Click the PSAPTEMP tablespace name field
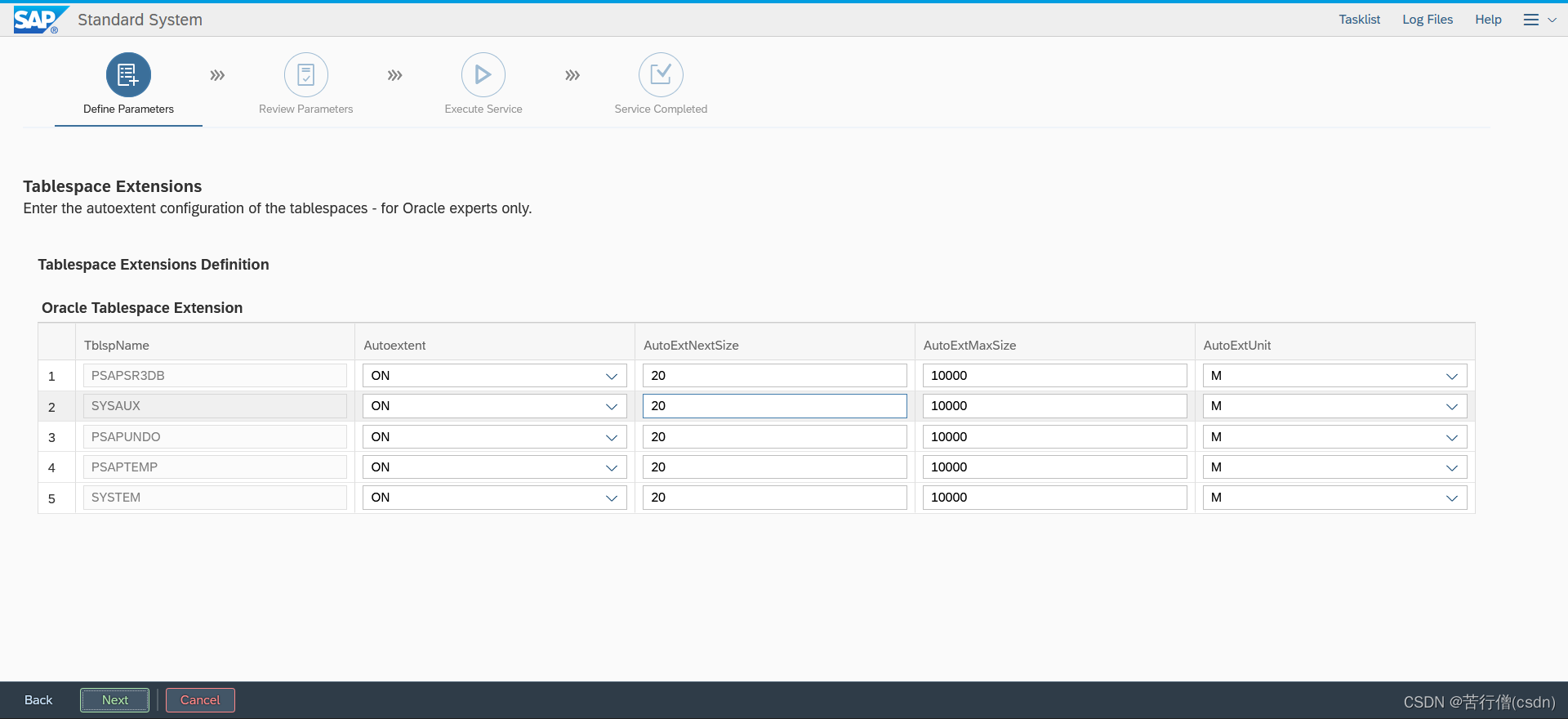The width and height of the screenshot is (1568, 719). (x=215, y=467)
